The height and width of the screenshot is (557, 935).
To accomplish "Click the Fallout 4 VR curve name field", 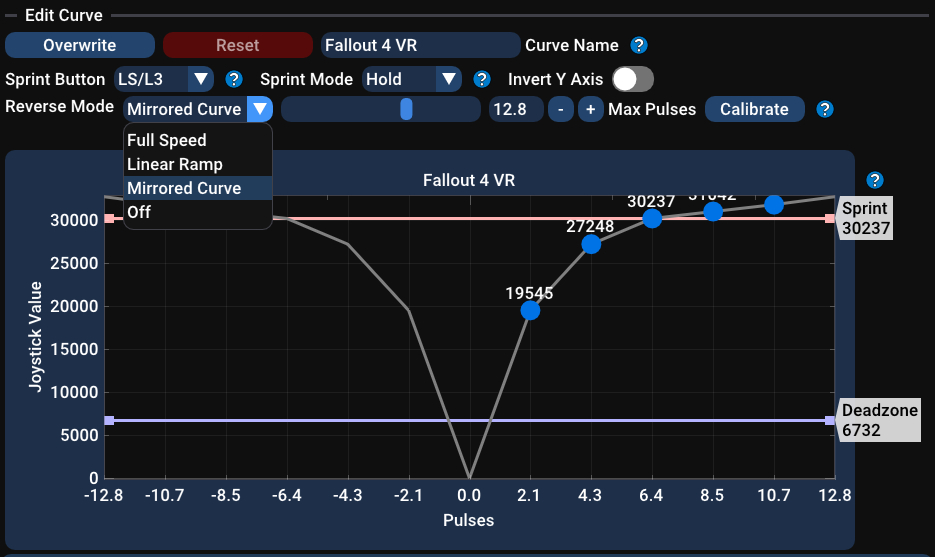I will 420,45.
